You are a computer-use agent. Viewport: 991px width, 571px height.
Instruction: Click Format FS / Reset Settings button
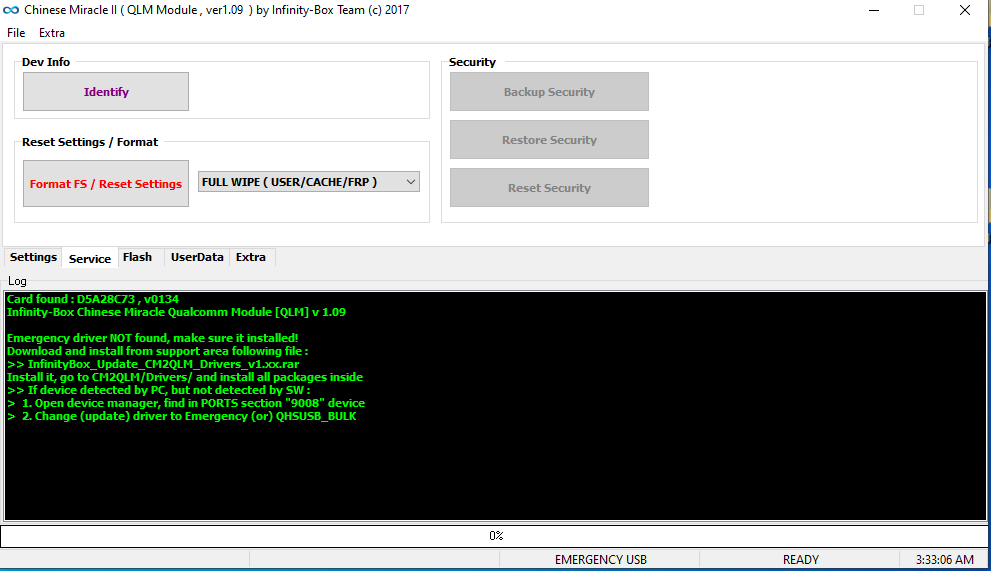106,183
